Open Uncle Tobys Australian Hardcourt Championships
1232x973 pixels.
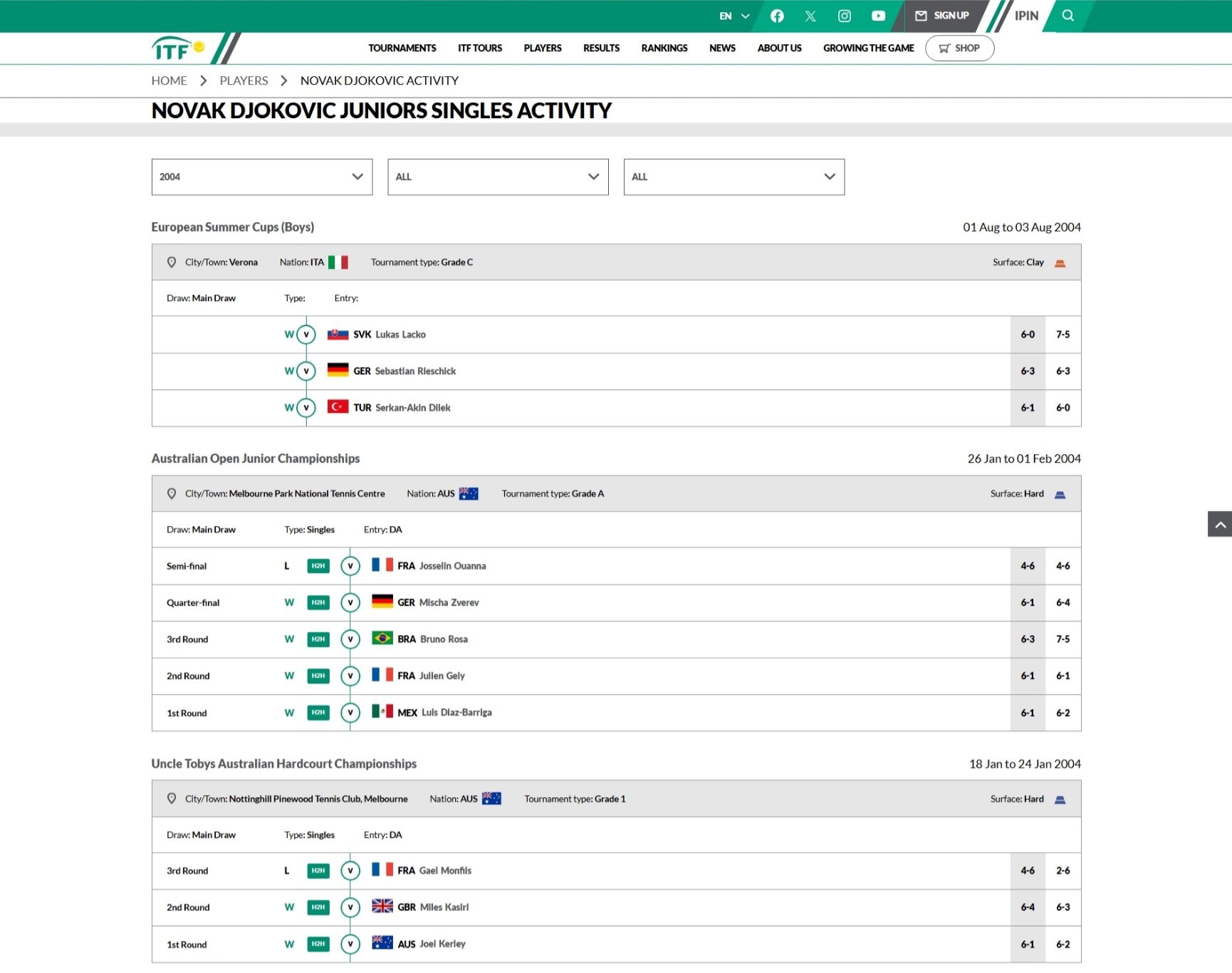coord(284,764)
